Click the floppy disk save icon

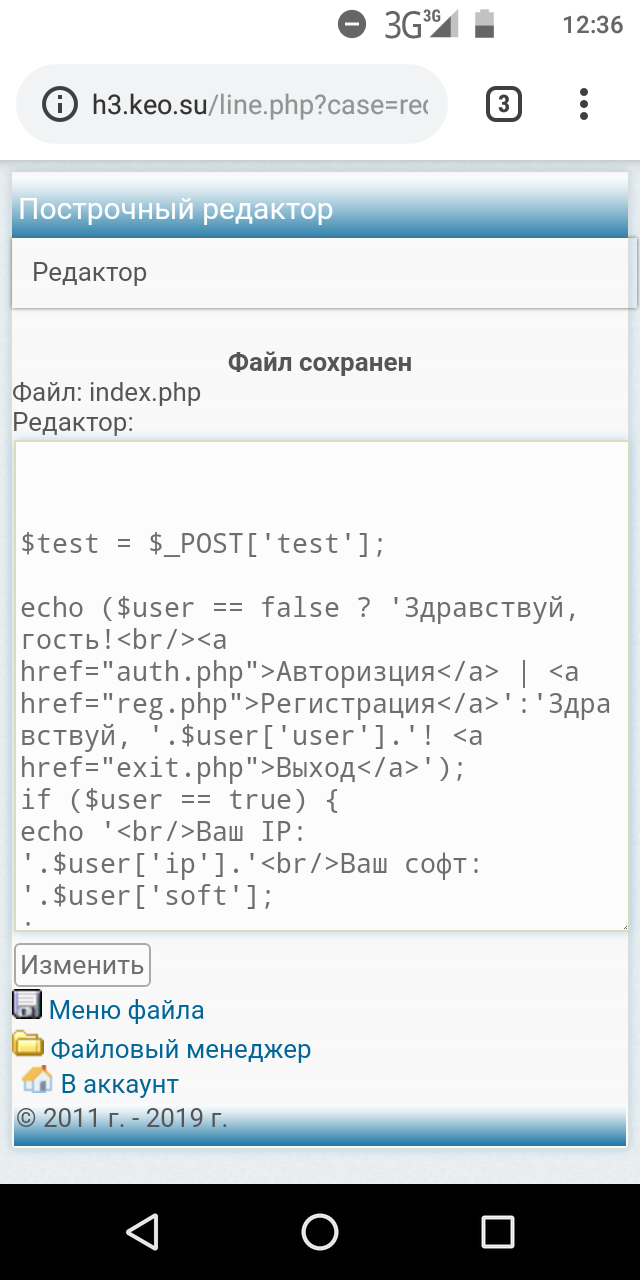(x=27, y=1006)
